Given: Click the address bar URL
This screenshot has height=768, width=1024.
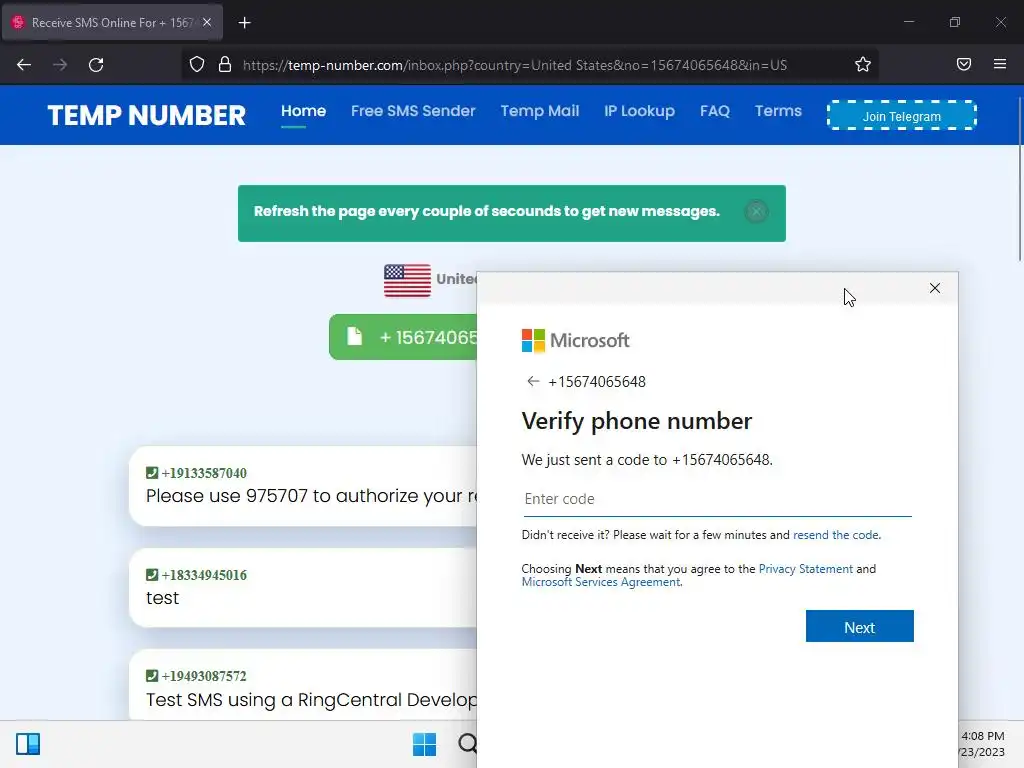Looking at the screenshot, I should [x=515, y=65].
